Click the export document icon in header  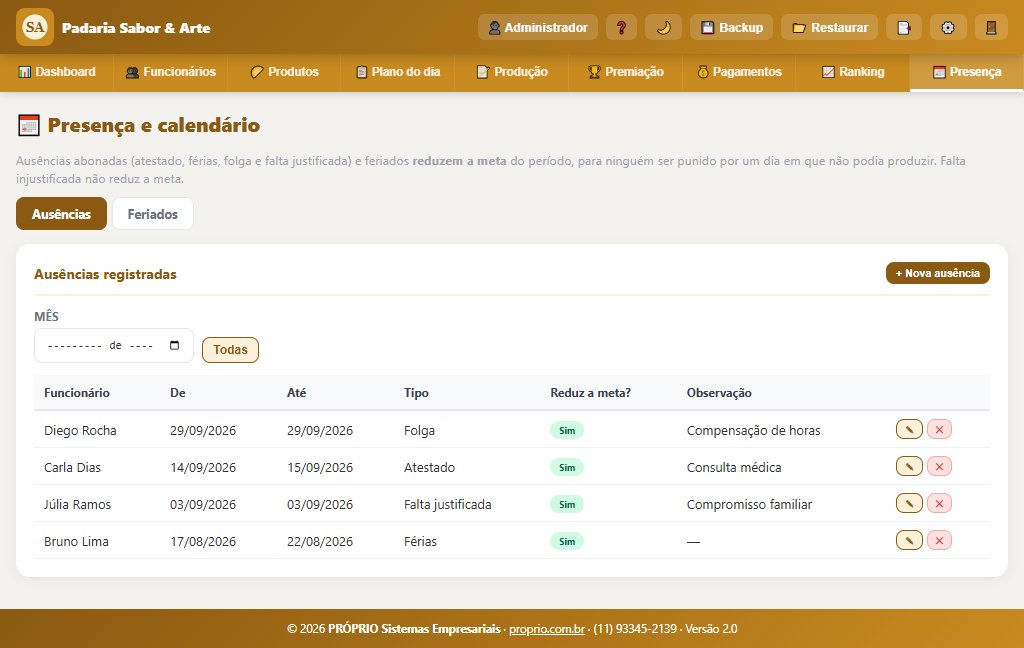[904, 27]
